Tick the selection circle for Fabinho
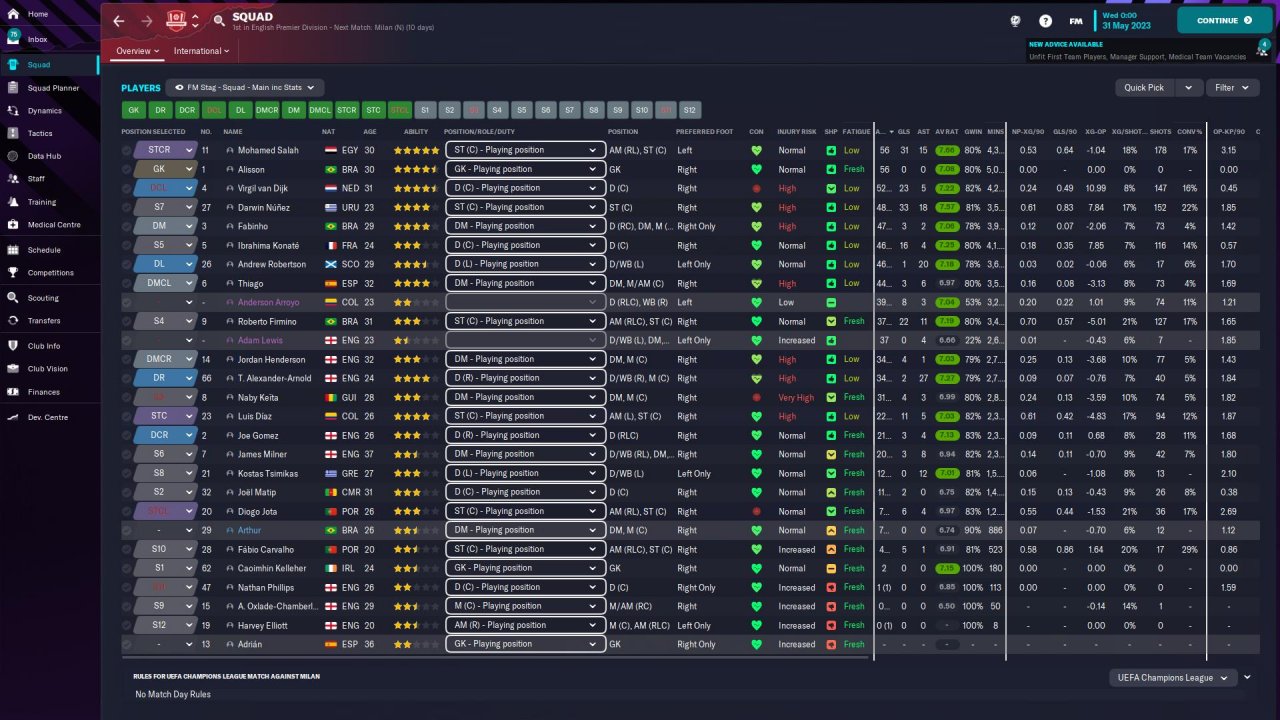 point(127,226)
